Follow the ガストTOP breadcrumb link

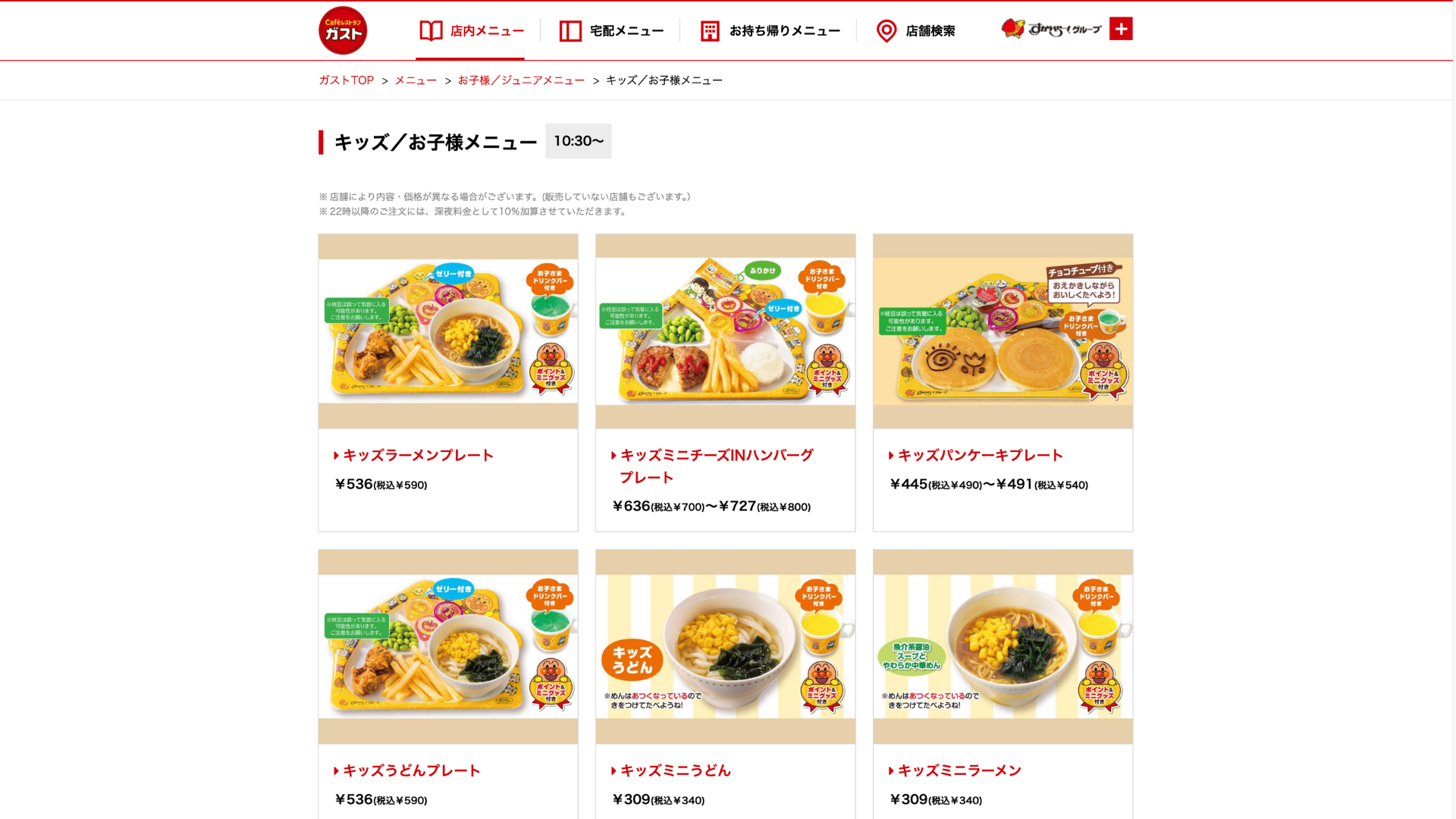[346, 80]
